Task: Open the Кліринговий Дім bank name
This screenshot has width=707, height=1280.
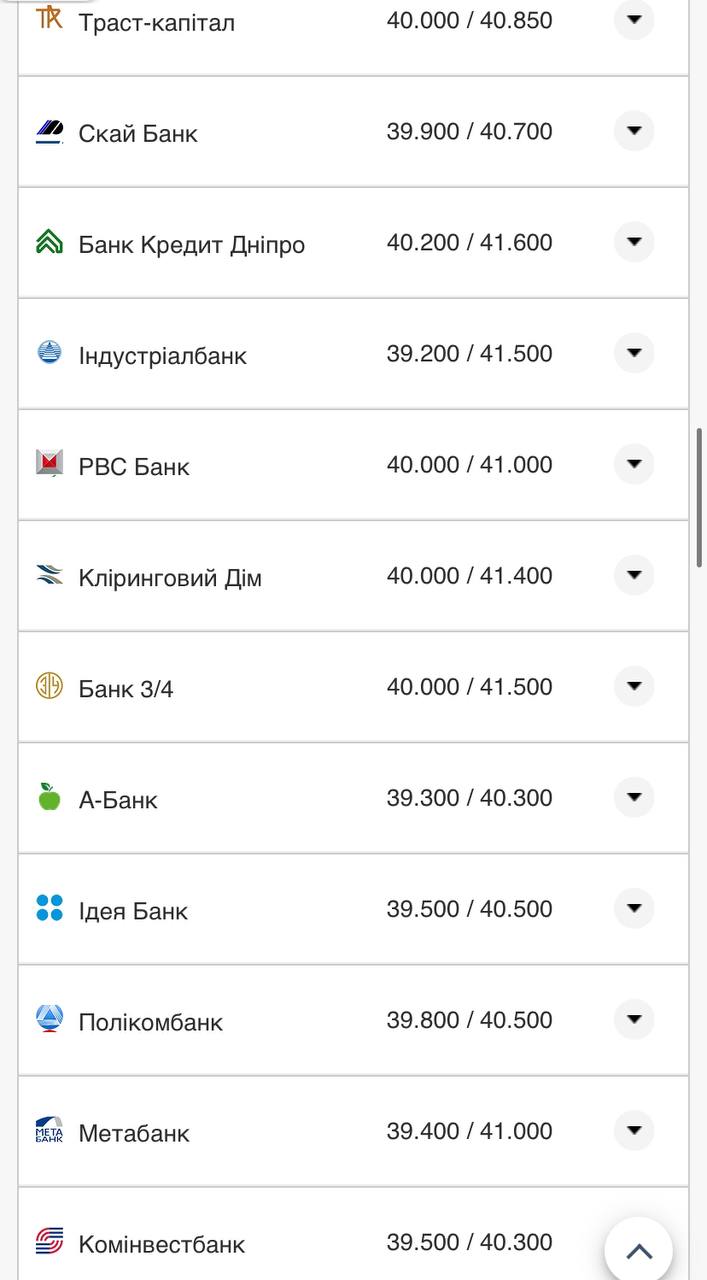Action: (x=170, y=578)
